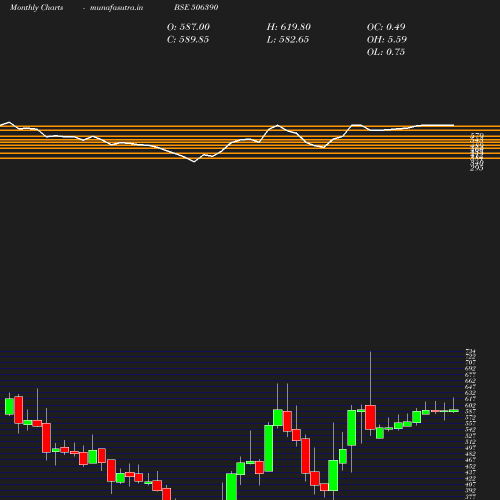The image size is (500, 500).
Task: Click the 392 price axis label
Action: (470, 490)
